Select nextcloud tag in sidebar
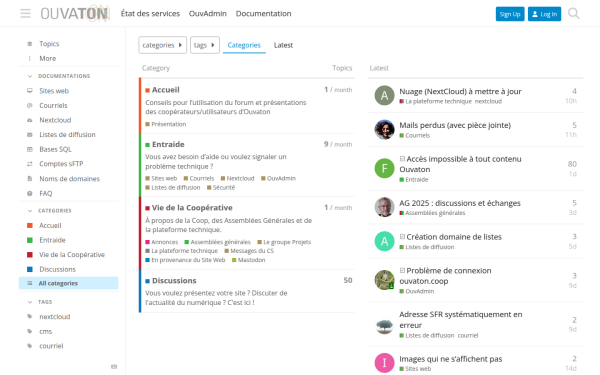 [54, 316]
